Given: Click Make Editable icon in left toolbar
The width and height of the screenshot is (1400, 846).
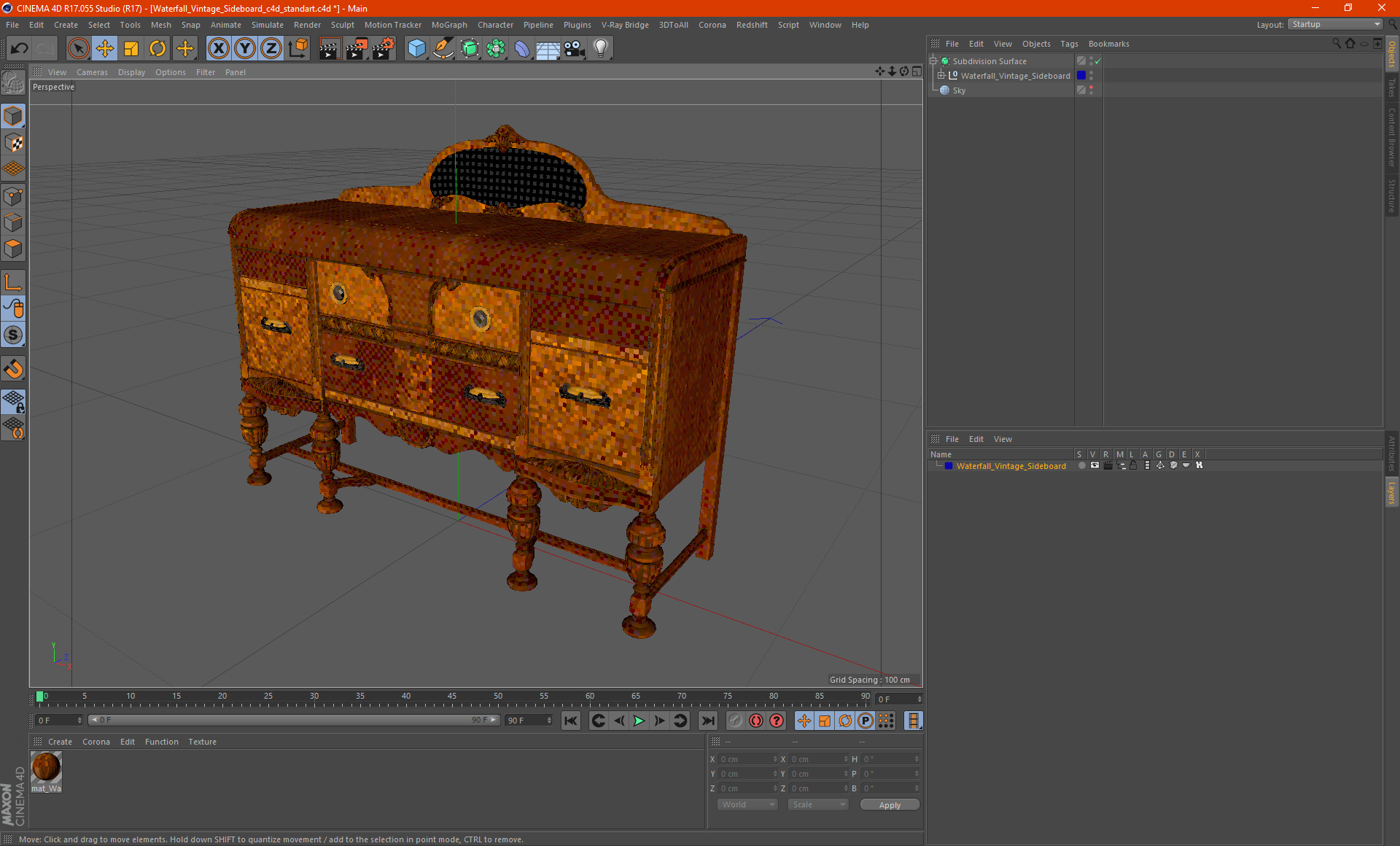Looking at the screenshot, I should tap(13, 83).
